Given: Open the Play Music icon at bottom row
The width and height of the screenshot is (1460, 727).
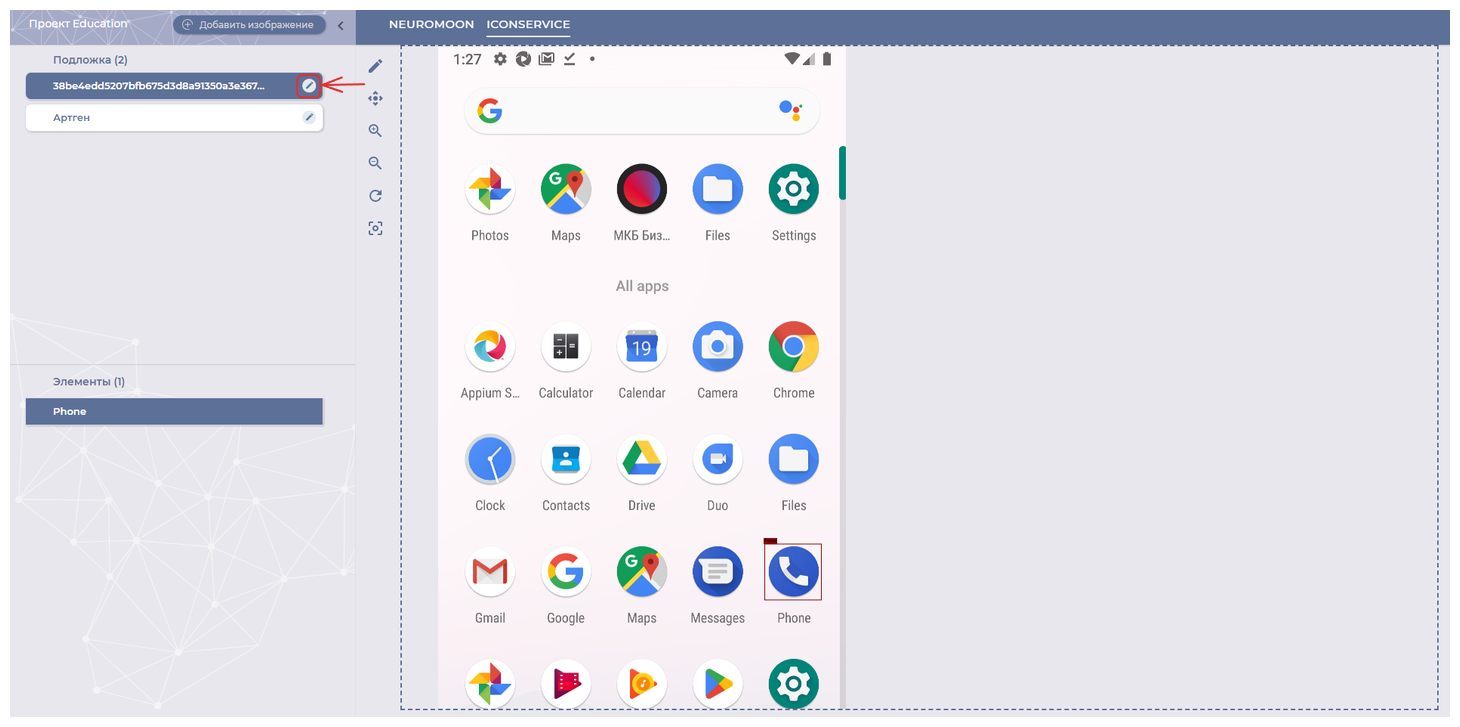Looking at the screenshot, I should point(642,684).
